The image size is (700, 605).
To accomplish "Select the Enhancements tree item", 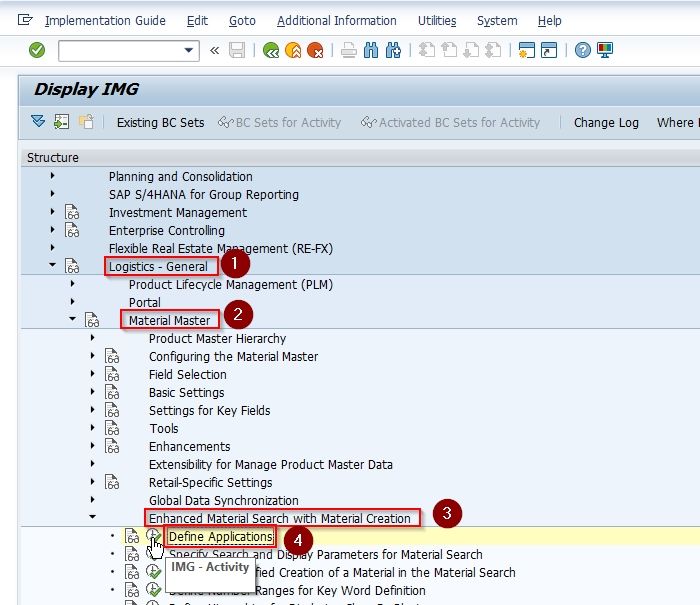I will click(x=190, y=446).
